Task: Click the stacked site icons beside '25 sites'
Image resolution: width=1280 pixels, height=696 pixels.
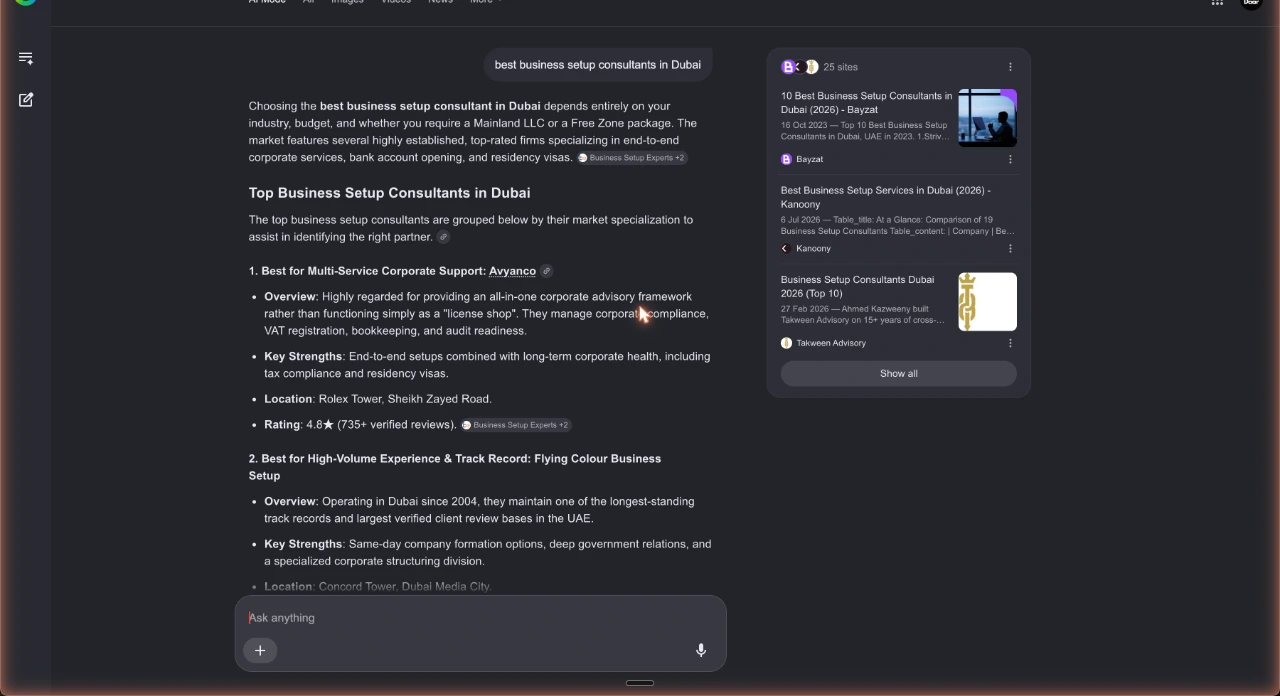Action: [x=799, y=67]
